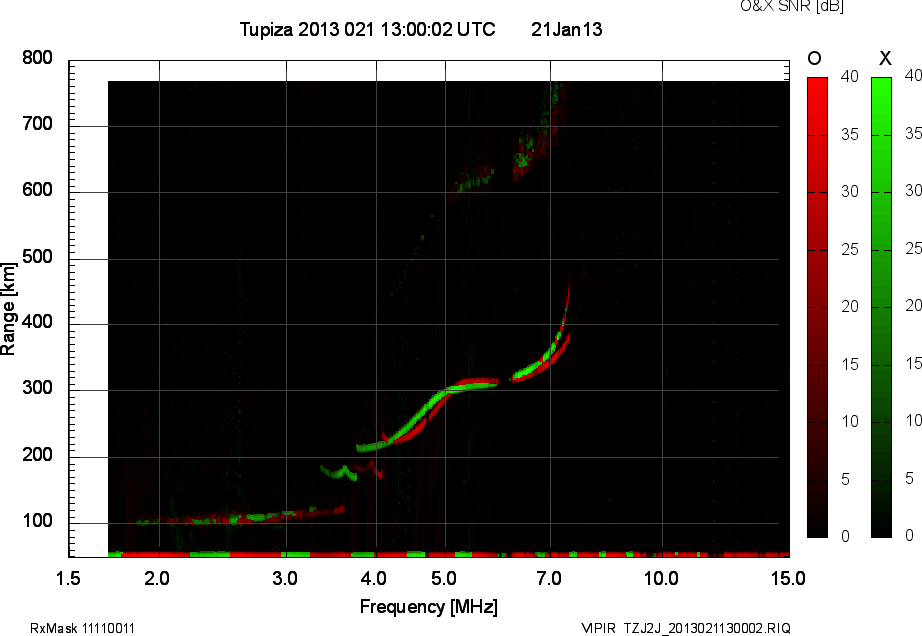Click the 400 range axis label

37,322
